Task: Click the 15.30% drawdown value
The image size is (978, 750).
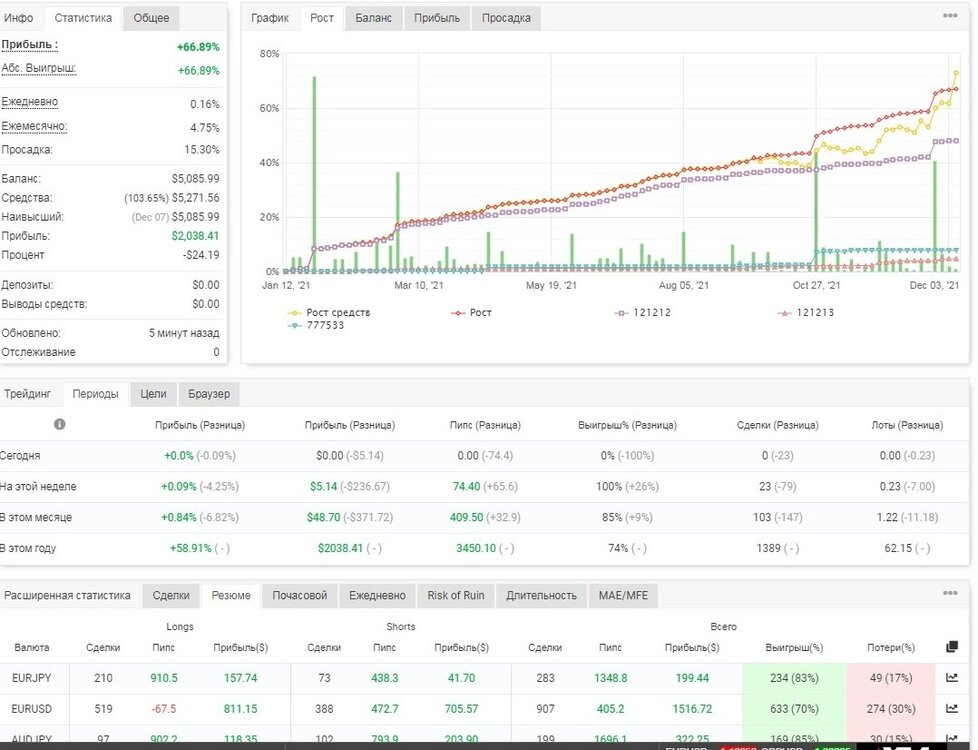Action: 201,150
